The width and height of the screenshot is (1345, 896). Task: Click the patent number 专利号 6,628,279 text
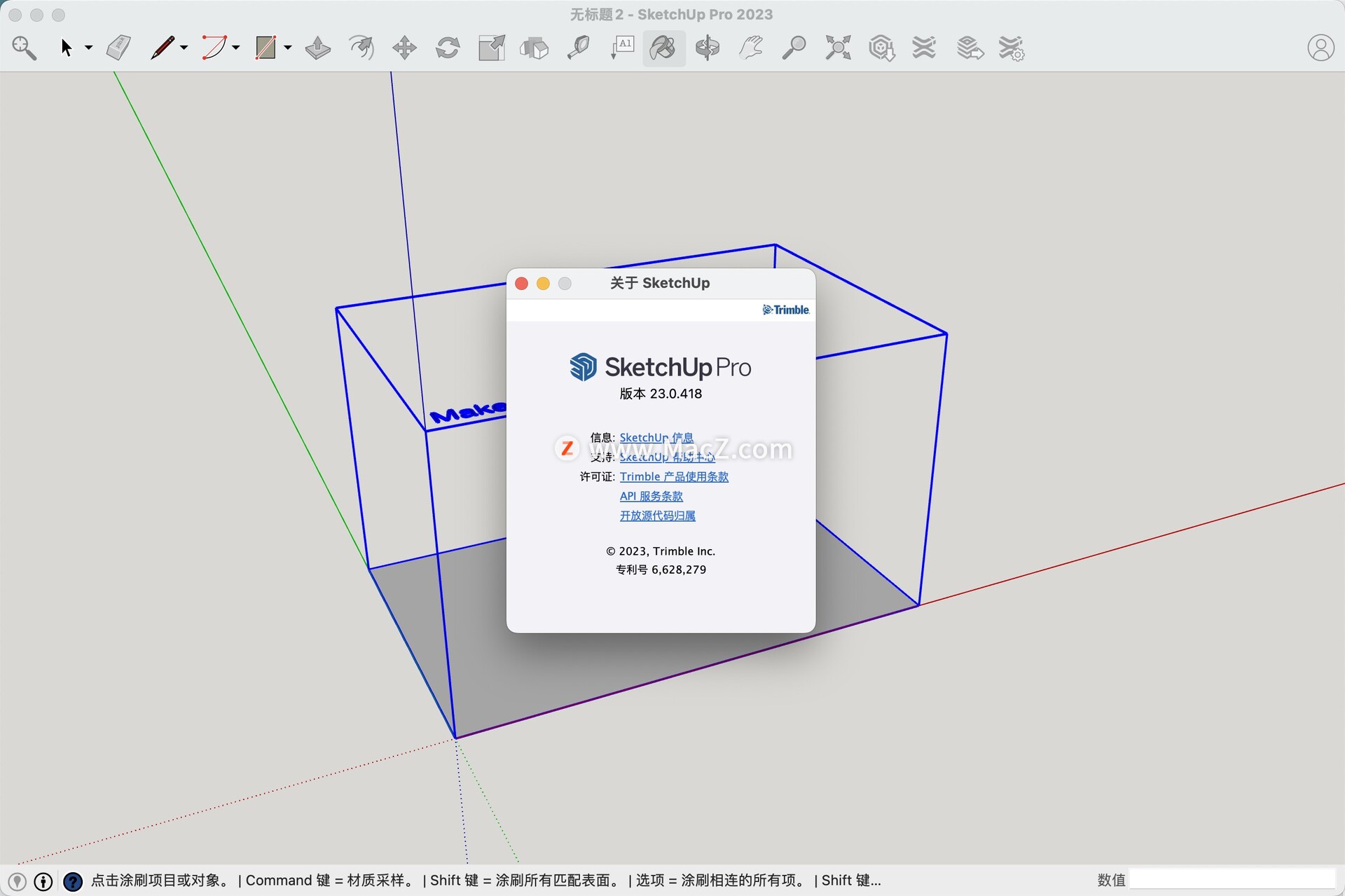pos(661,570)
